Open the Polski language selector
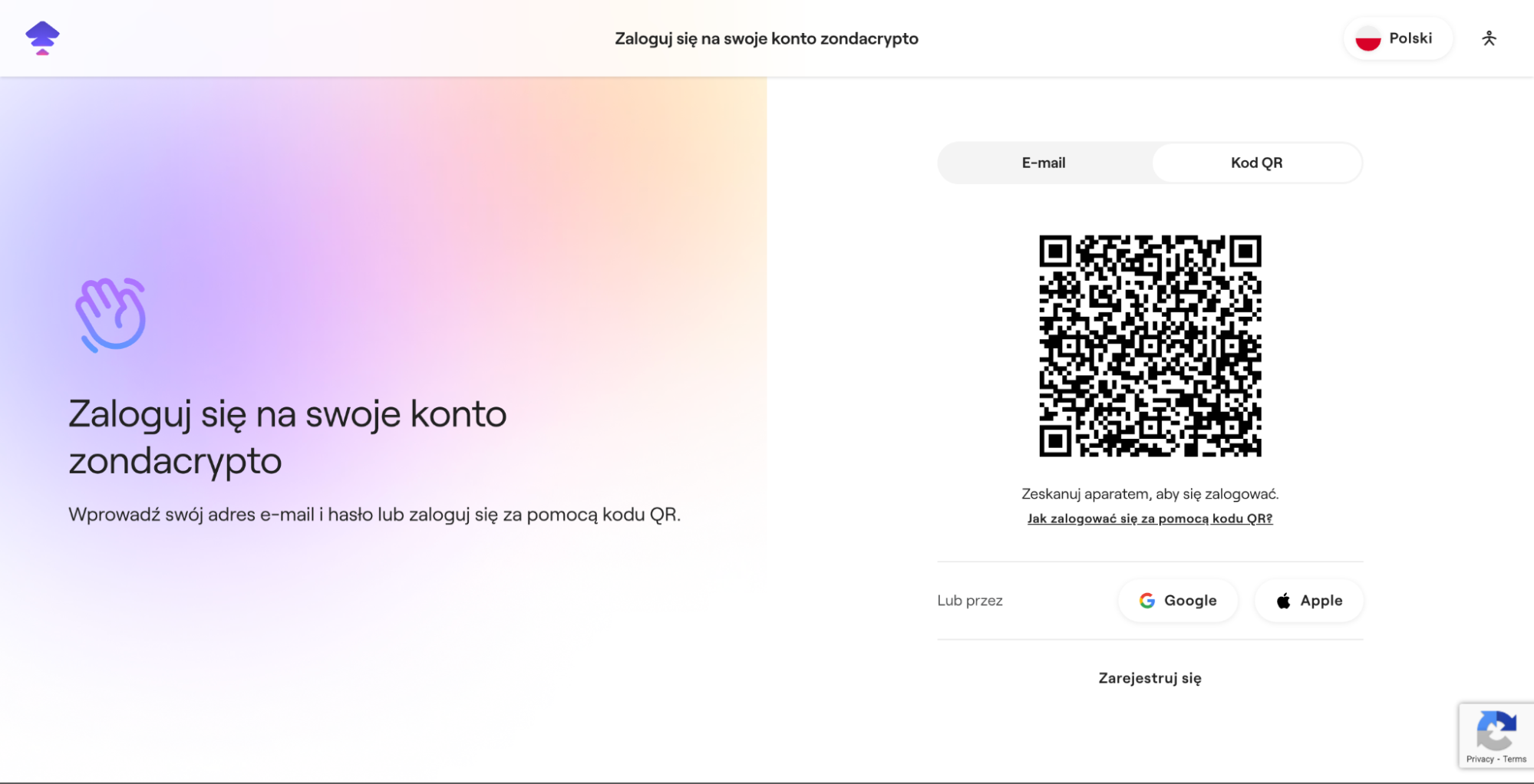This screenshot has width=1534, height=784. [x=1397, y=38]
